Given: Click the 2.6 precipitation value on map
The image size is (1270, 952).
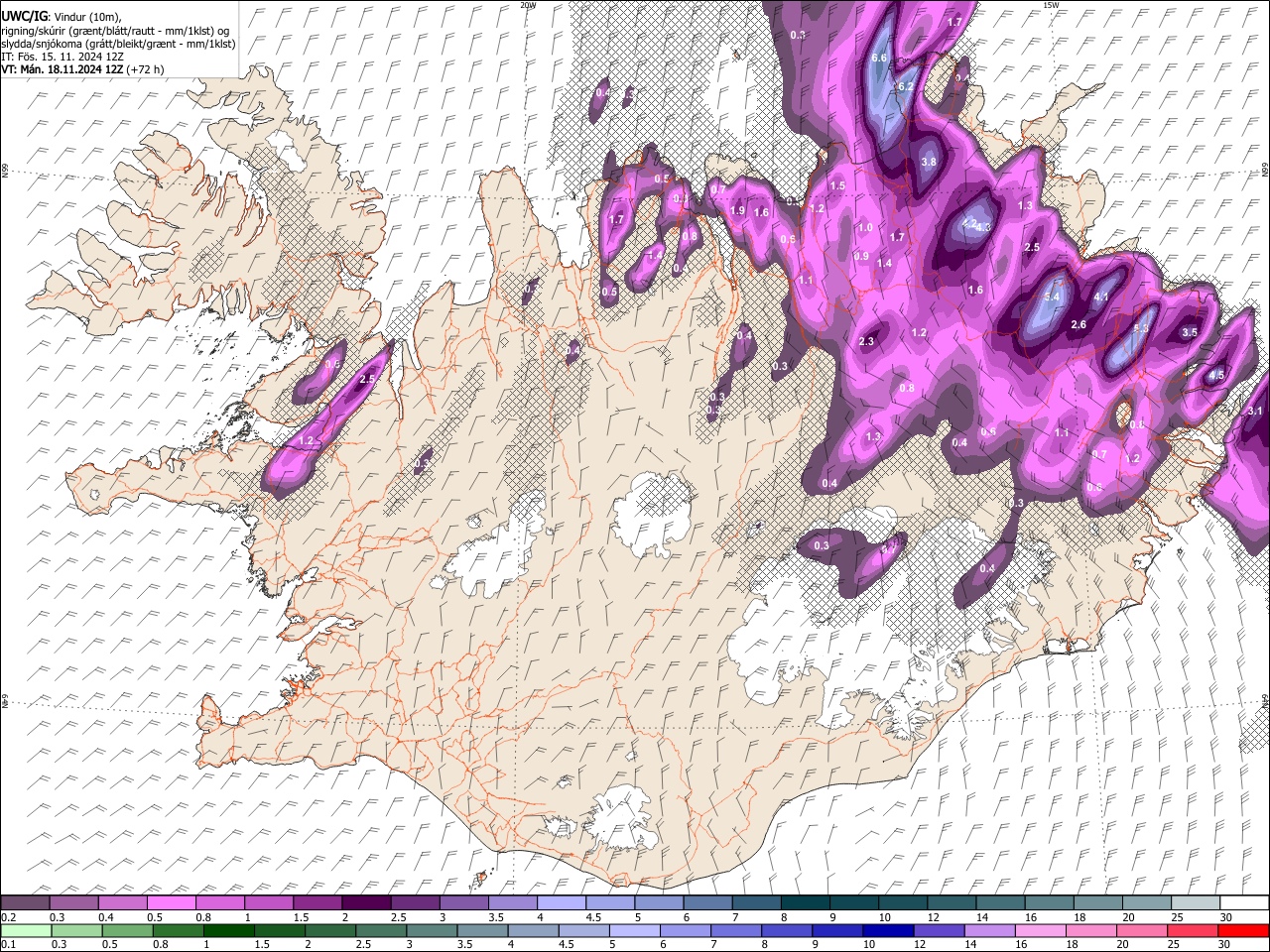Looking at the screenshot, I should pyautogui.click(x=1079, y=325).
